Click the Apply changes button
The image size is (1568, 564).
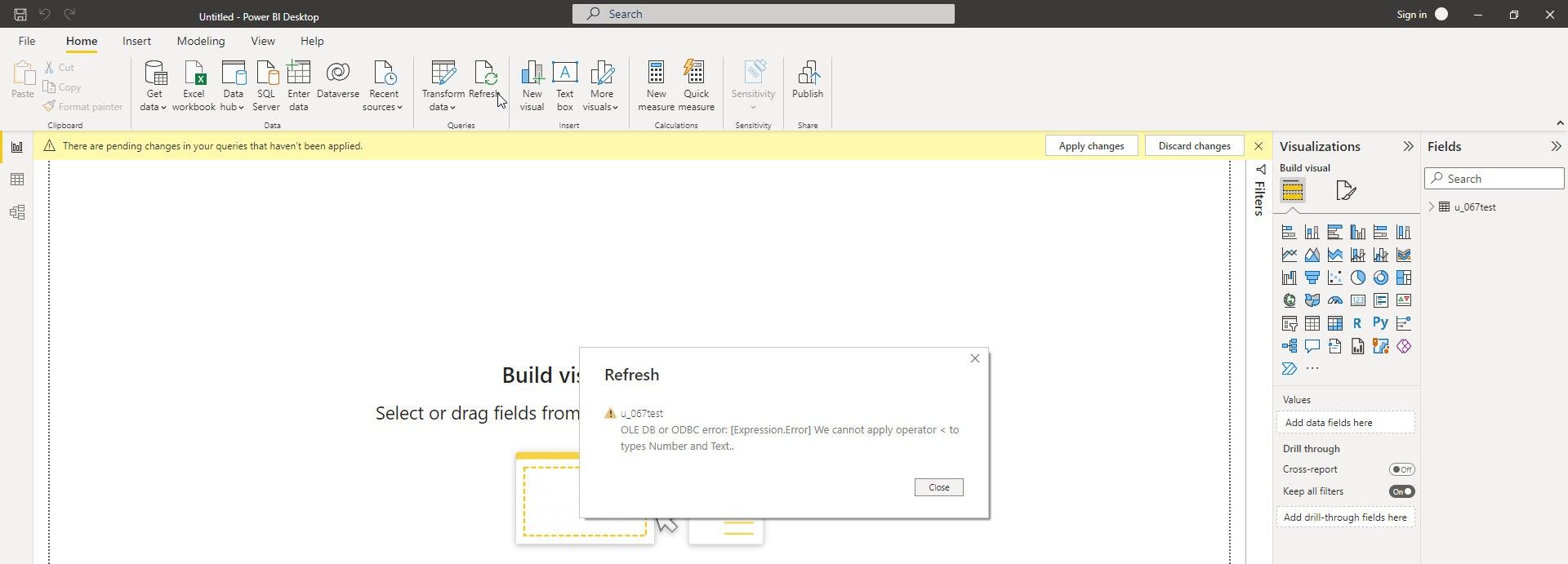(x=1091, y=146)
